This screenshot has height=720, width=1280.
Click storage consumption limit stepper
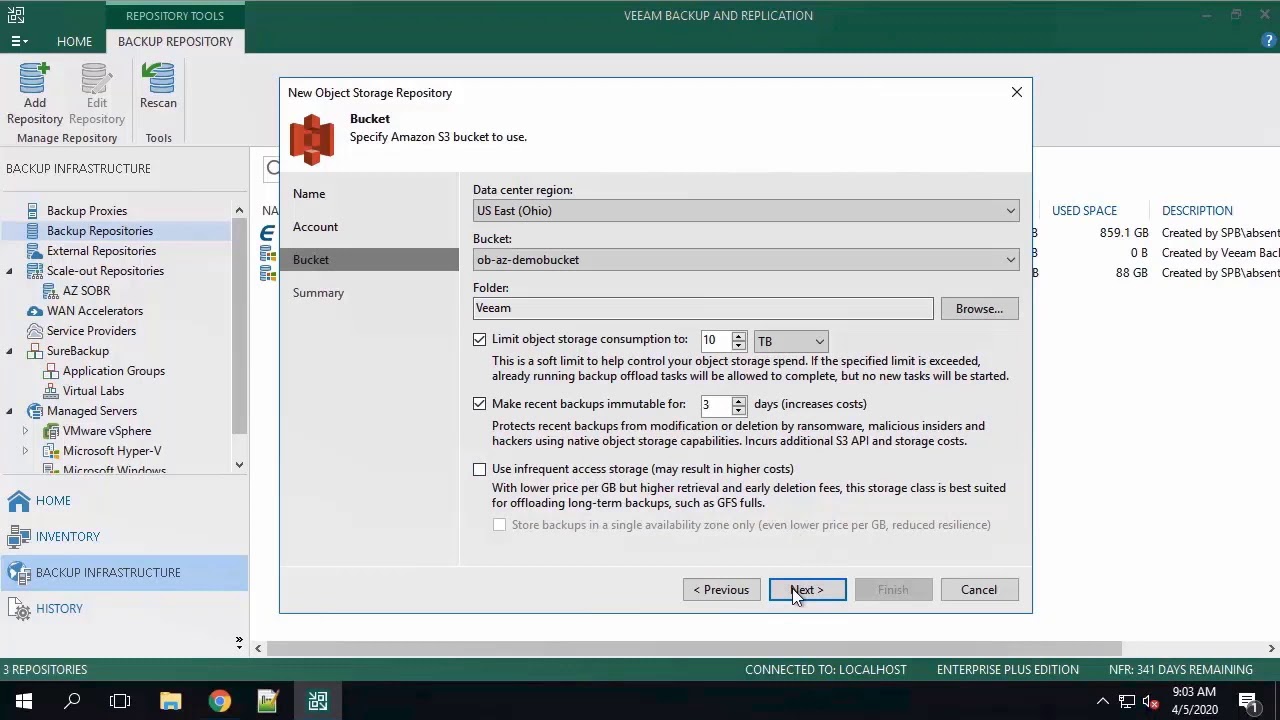click(738, 341)
